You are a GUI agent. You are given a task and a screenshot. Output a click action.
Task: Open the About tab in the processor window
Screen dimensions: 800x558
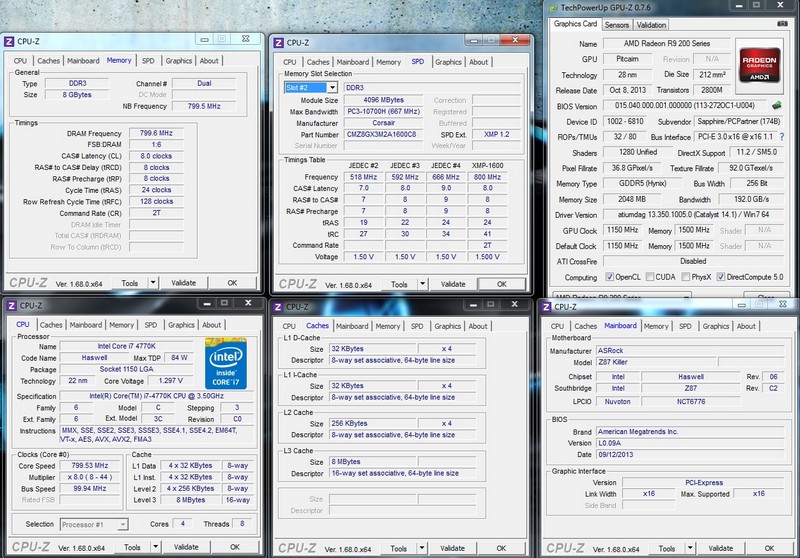[211, 325]
